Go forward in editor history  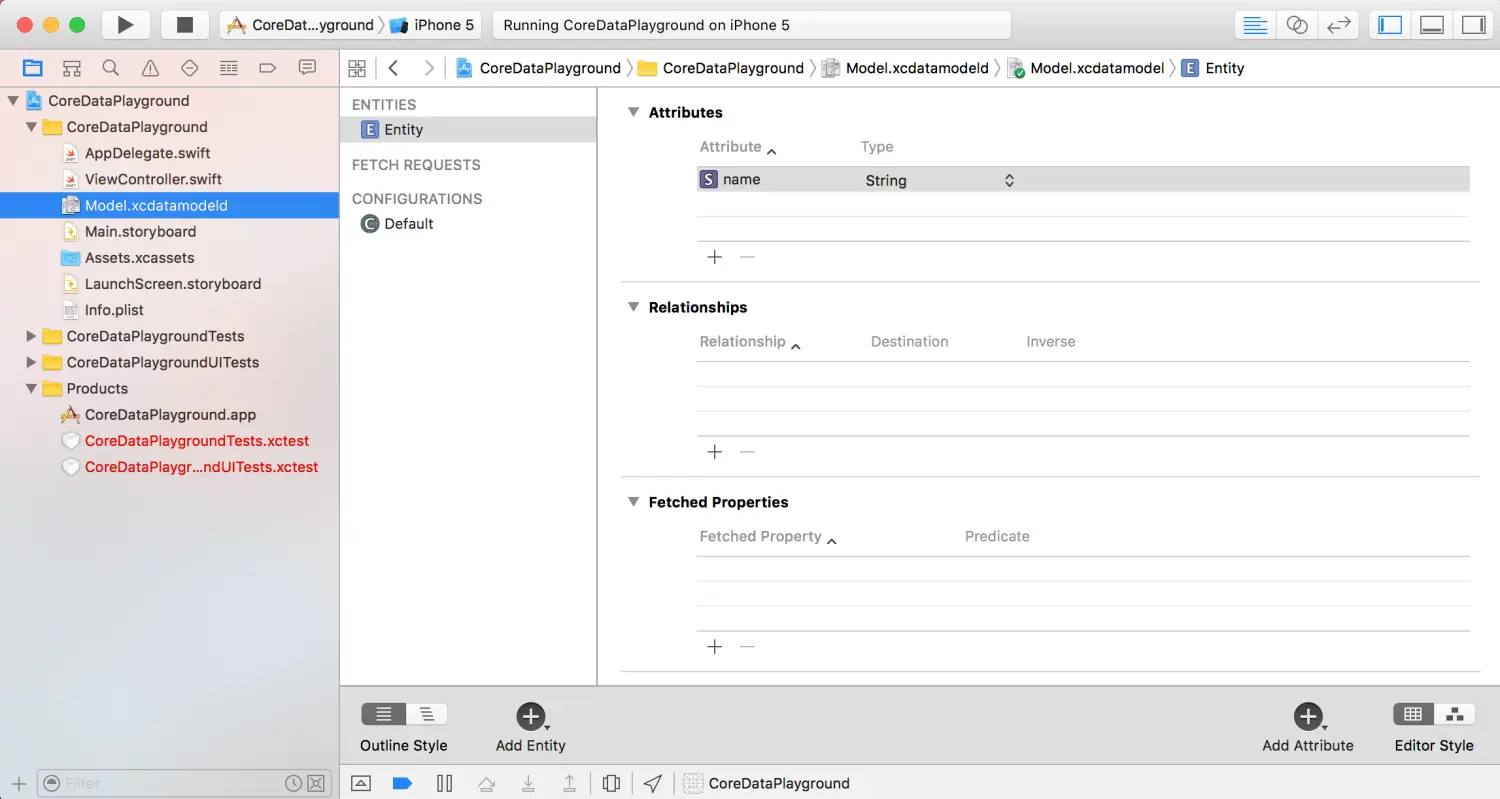coord(429,68)
